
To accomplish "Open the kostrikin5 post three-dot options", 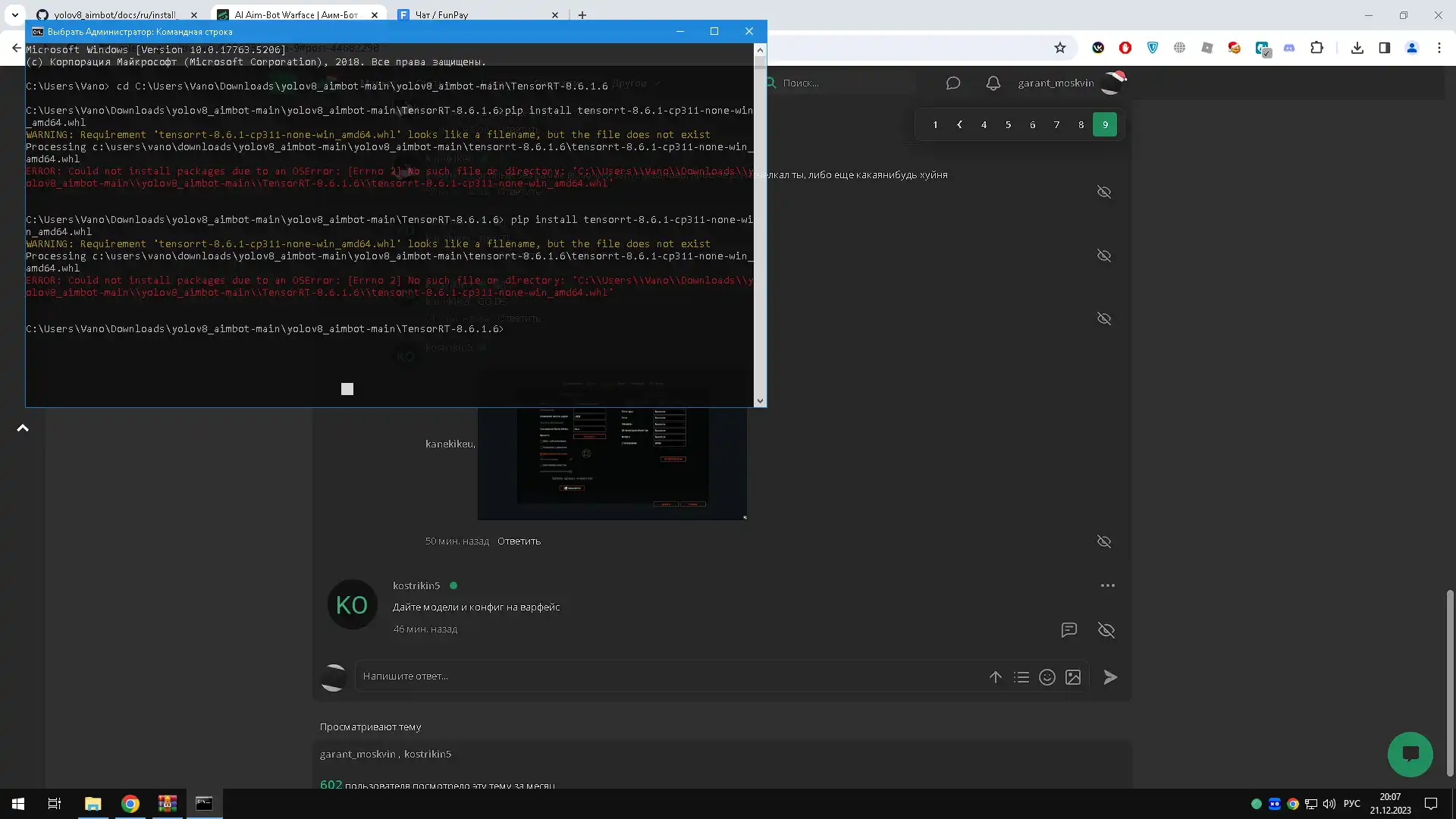I will coord(1108,585).
